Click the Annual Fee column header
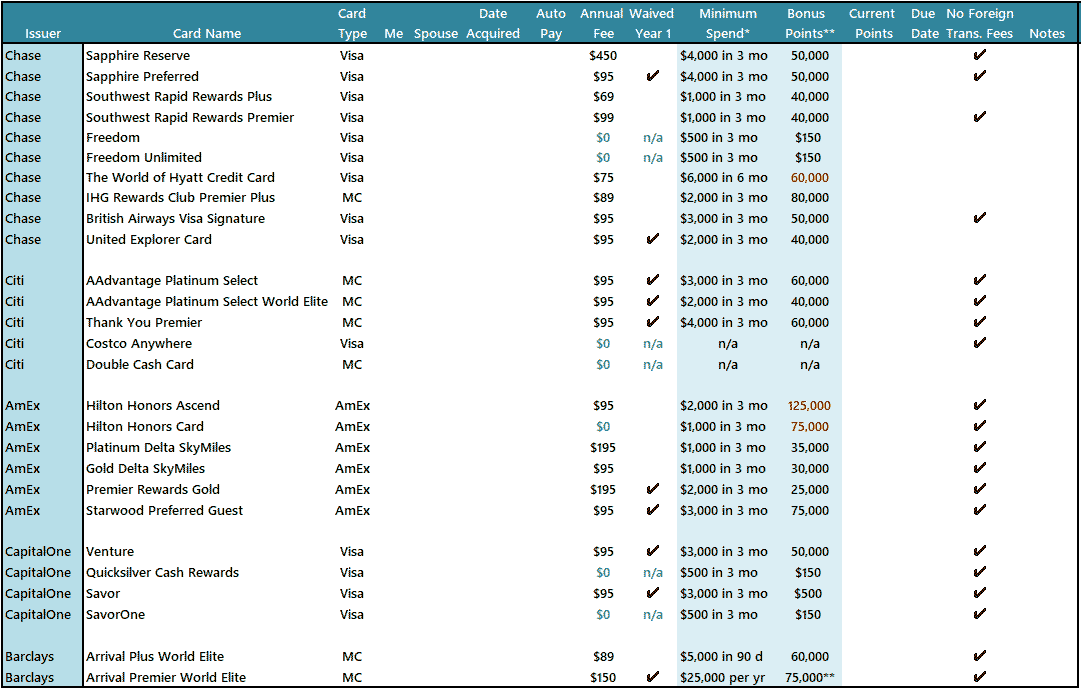Image resolution: width=1081 pixels, height=690 pixels. 602,23
